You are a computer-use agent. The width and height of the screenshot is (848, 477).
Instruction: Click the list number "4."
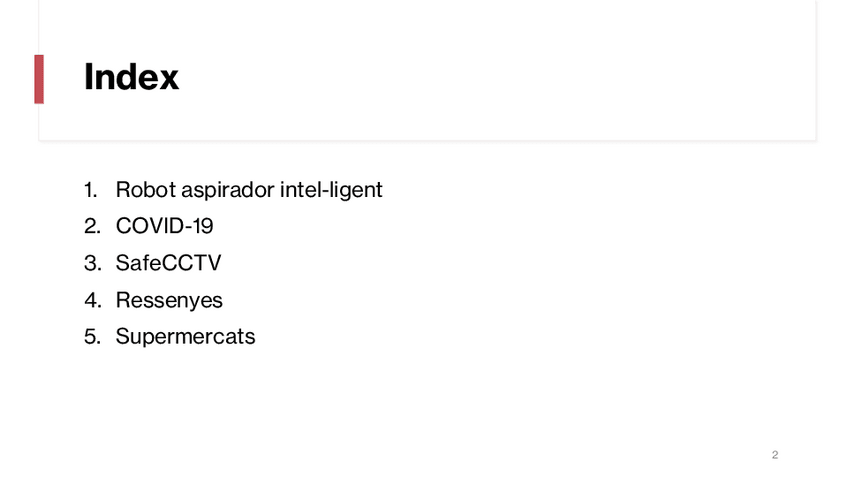click(92, 300)
